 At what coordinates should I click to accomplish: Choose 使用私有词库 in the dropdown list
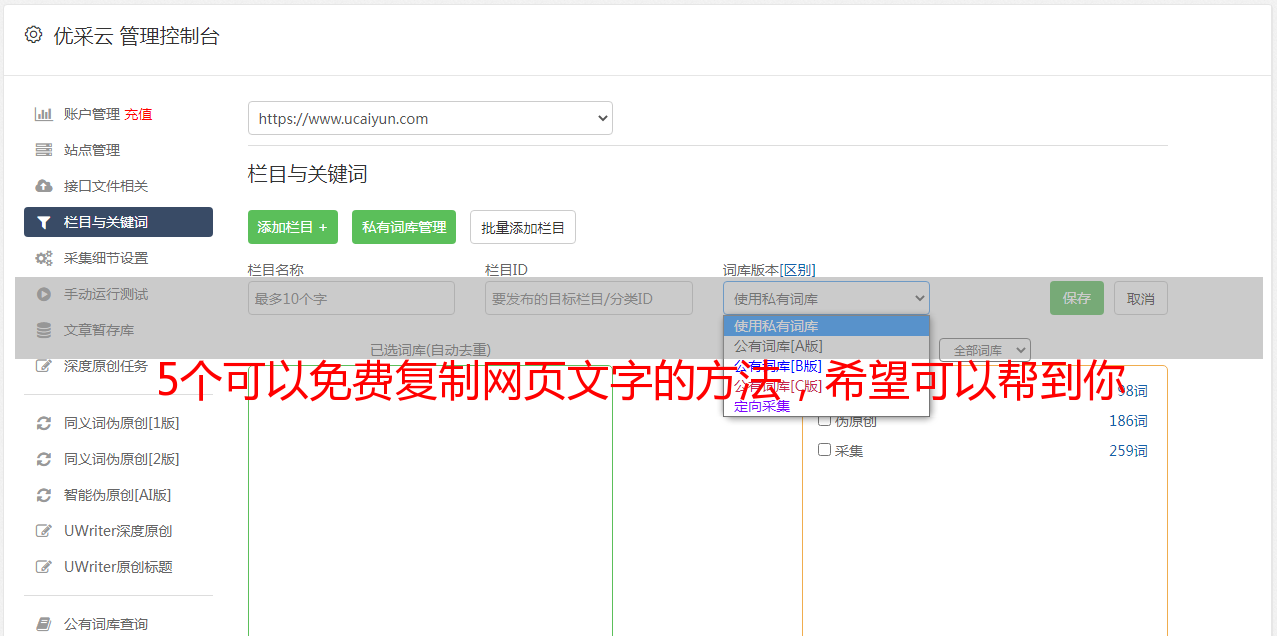(x=826, y=326)
